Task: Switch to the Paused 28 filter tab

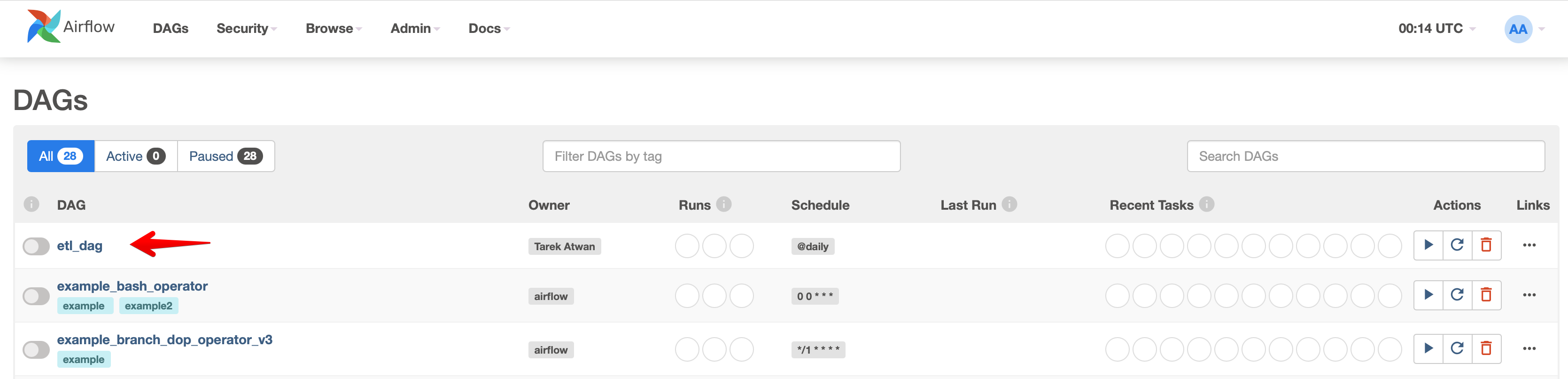Action: 225,156
